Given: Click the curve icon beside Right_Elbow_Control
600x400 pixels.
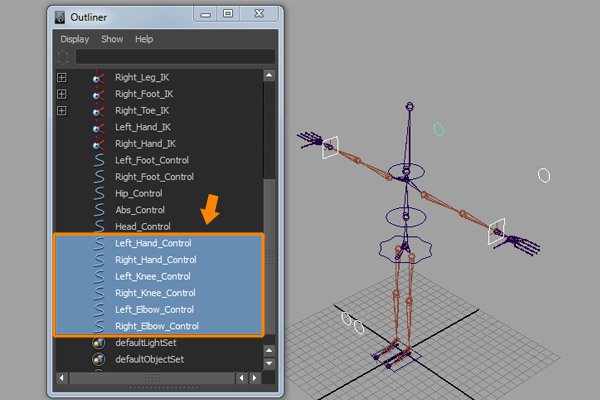Looking at the screenshot, I should 99,326.
